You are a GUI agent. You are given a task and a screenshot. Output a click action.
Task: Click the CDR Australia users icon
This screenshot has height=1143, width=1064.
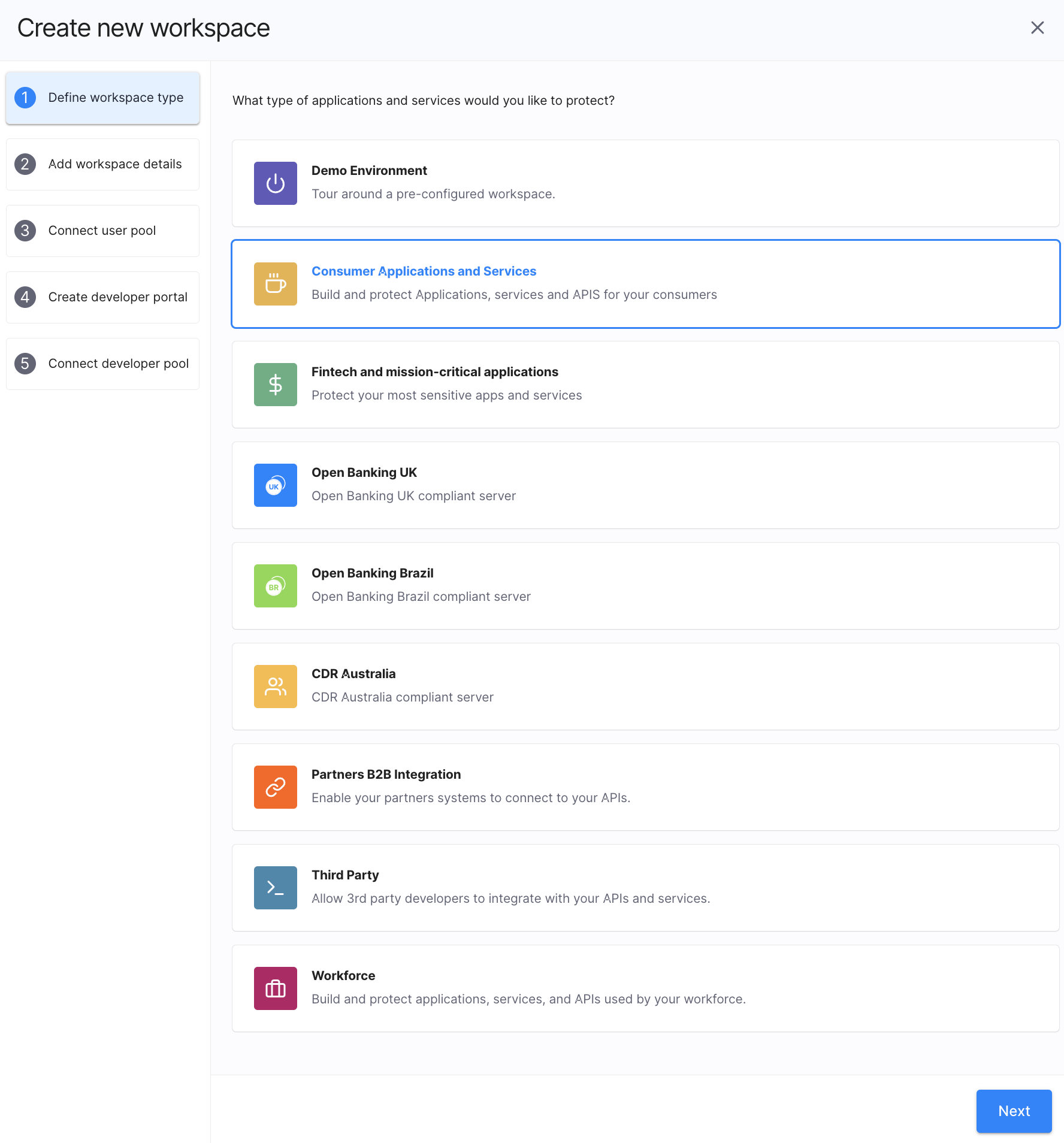(276, 687)
